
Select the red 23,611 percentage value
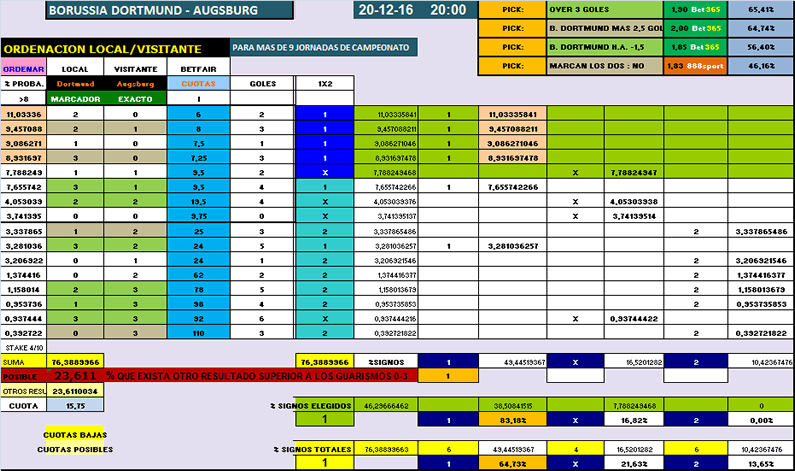click(x=75, y=376)
